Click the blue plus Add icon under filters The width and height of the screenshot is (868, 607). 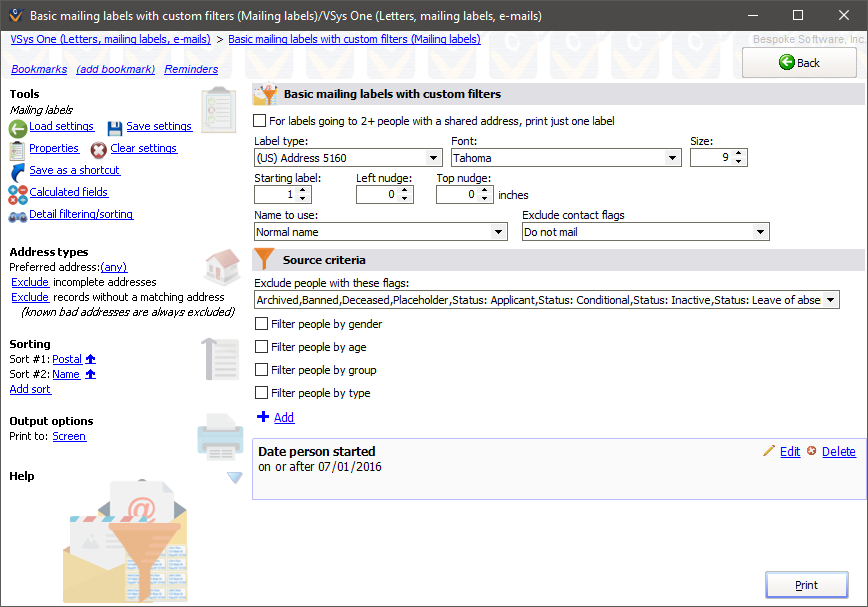[x=263, y=417]
